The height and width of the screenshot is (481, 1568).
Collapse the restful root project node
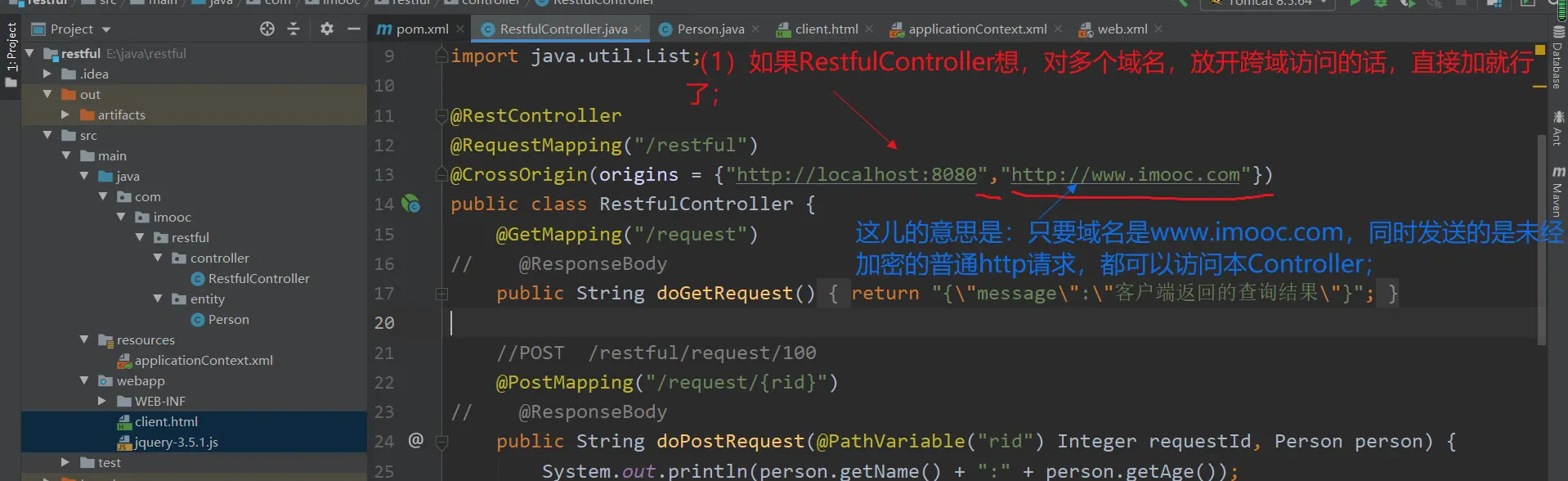(x=30, y=53)
